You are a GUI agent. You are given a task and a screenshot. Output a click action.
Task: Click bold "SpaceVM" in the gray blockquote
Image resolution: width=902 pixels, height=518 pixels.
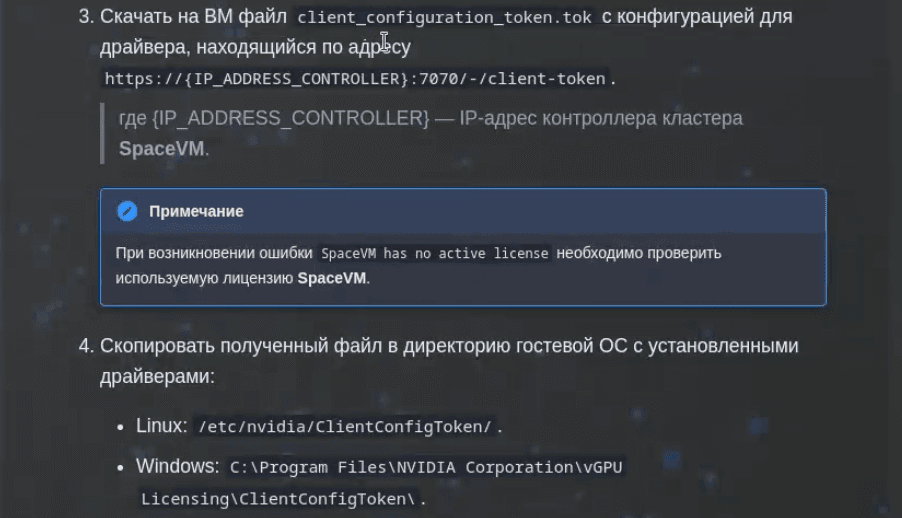point(161,149)
